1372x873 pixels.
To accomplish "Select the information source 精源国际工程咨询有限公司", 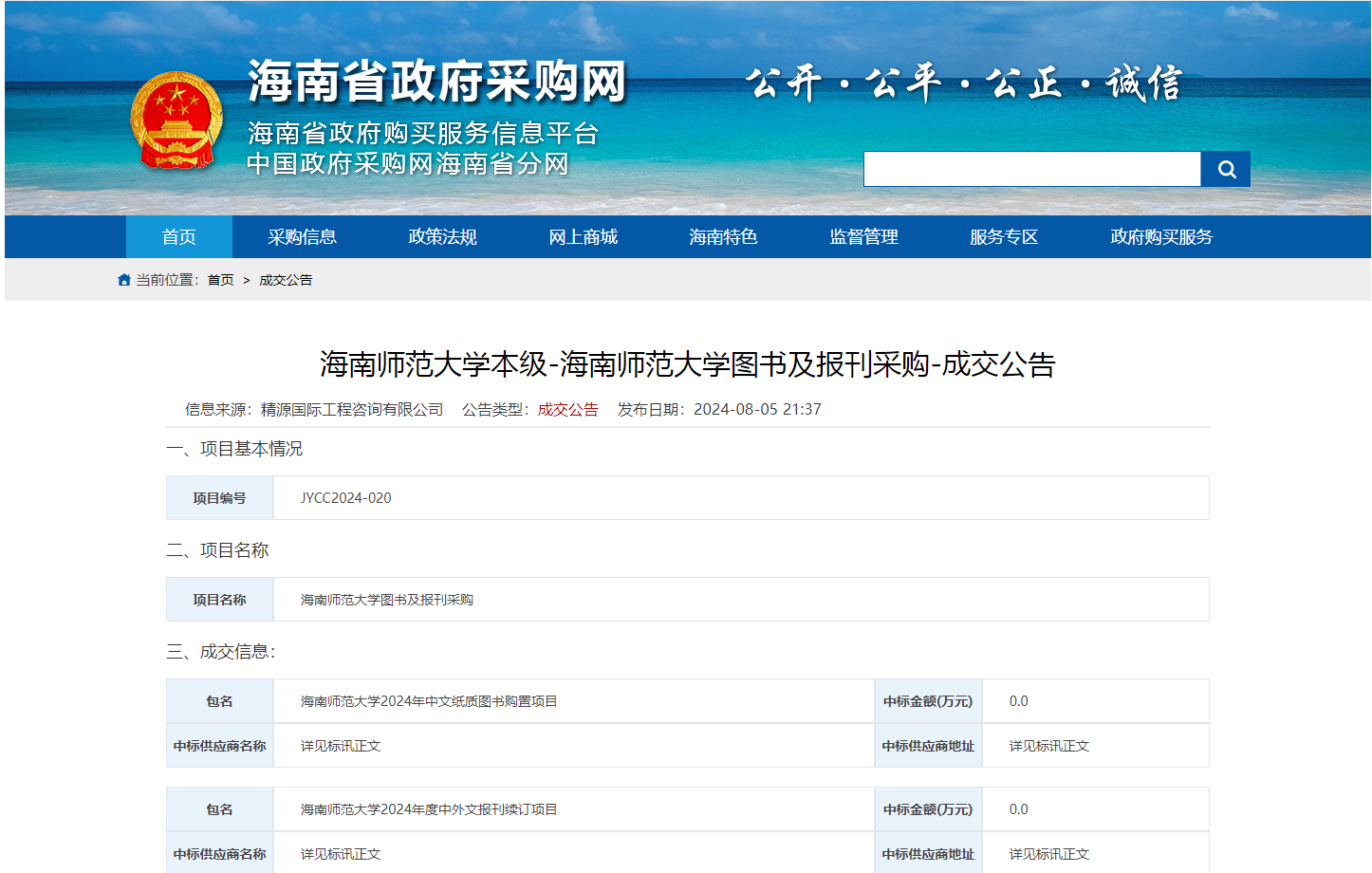I will pyautogui.click(x=352, y=409).
